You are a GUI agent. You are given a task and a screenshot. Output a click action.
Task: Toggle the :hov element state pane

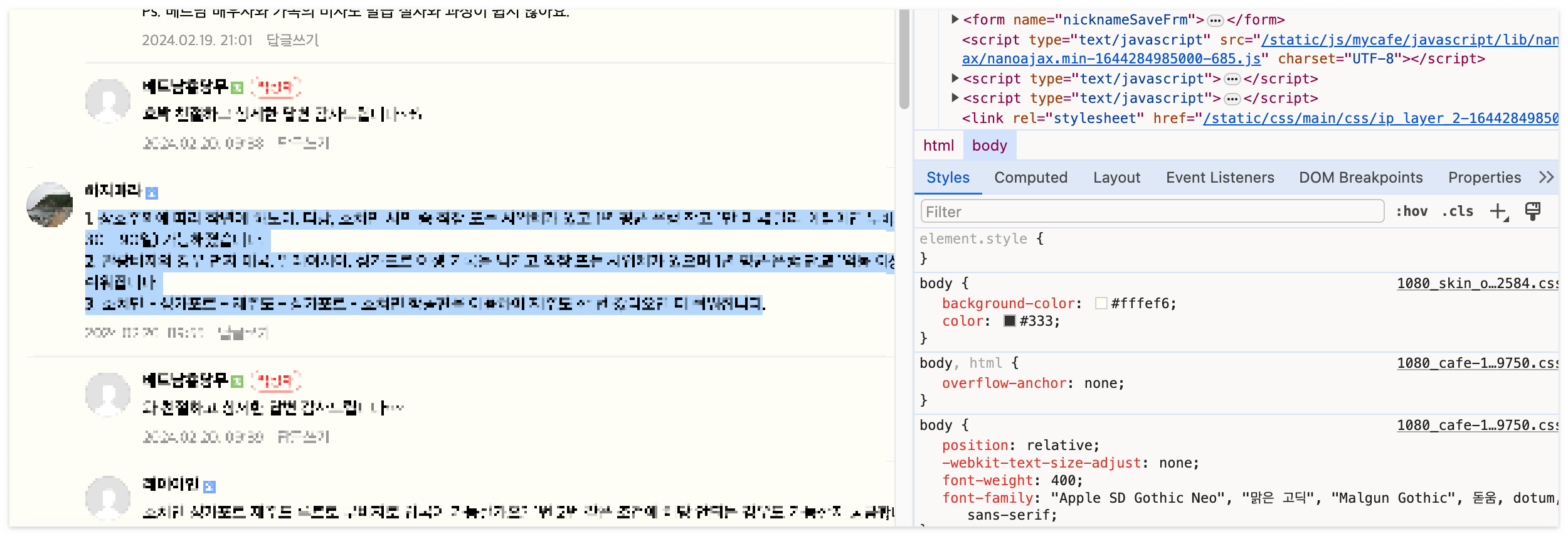pyautogui.click(x=1411, y=212)
